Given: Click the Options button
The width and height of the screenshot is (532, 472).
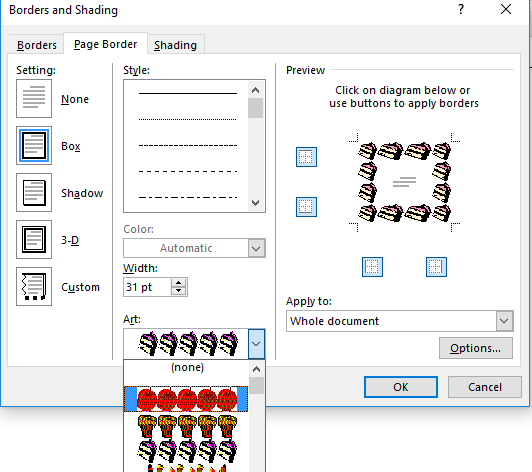Looking at the screenshot, I should pos(476,348).
